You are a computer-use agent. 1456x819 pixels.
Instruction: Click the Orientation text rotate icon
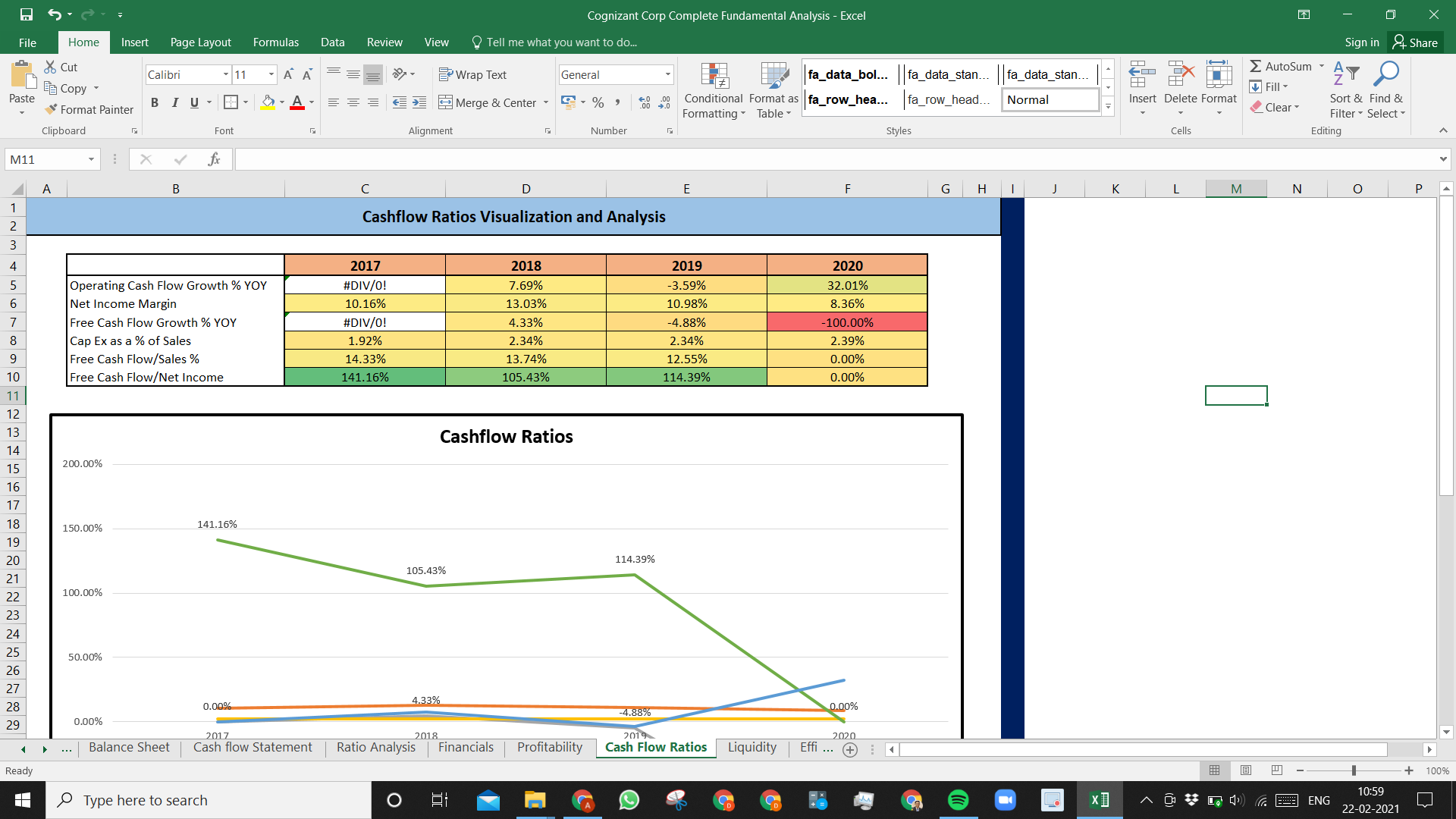coord(400,74)
